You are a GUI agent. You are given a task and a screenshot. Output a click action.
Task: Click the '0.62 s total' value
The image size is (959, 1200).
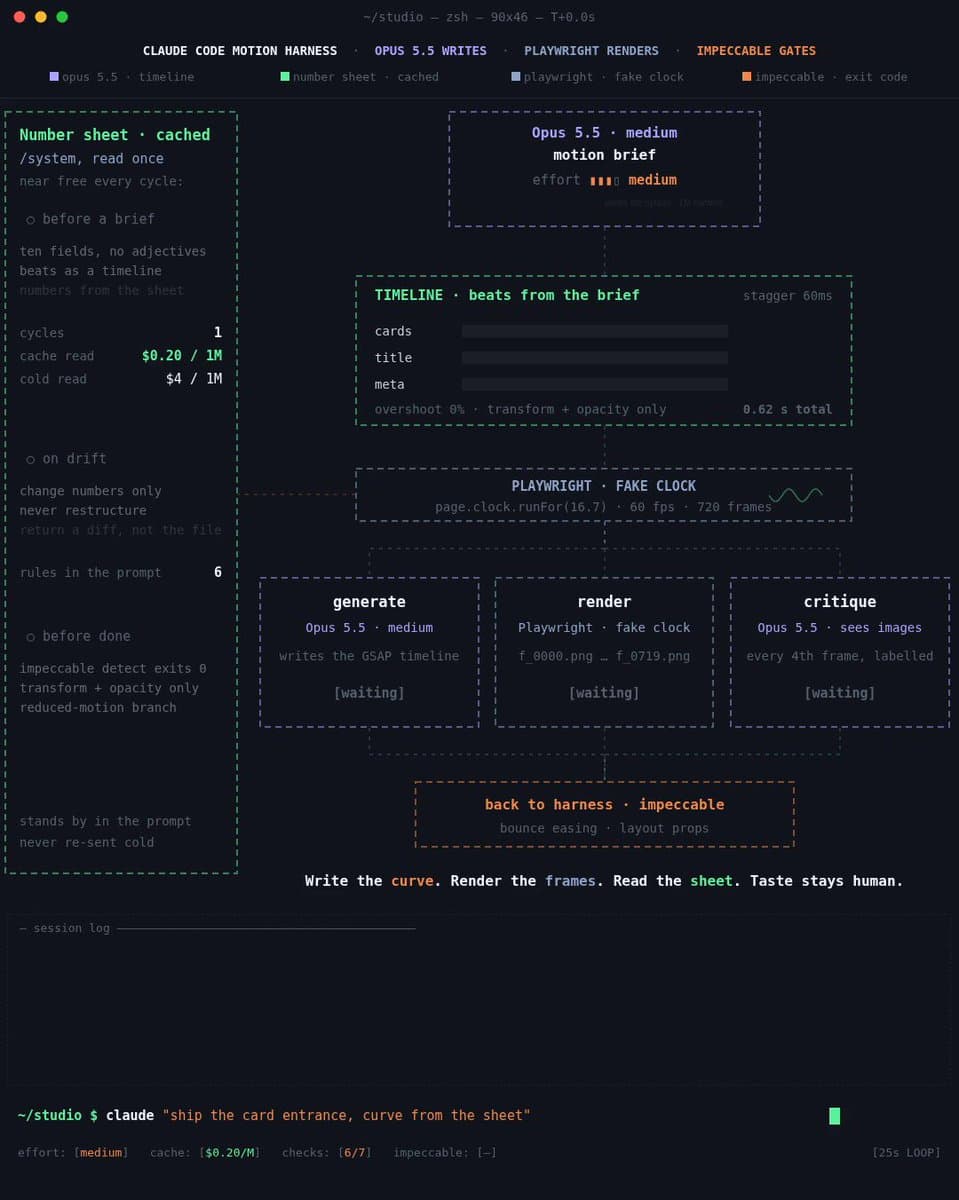(x=787, y=409)
